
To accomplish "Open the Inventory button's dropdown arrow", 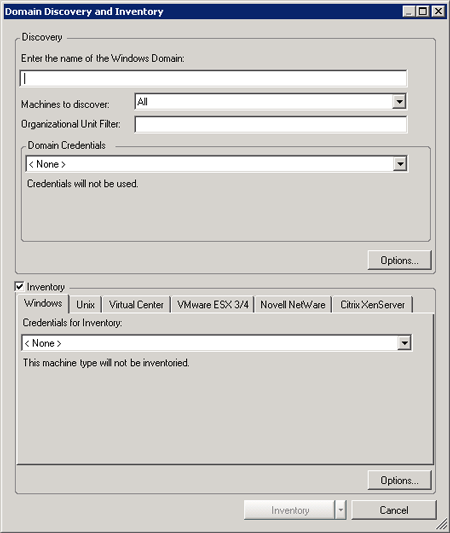I will [x=341, y=510].
